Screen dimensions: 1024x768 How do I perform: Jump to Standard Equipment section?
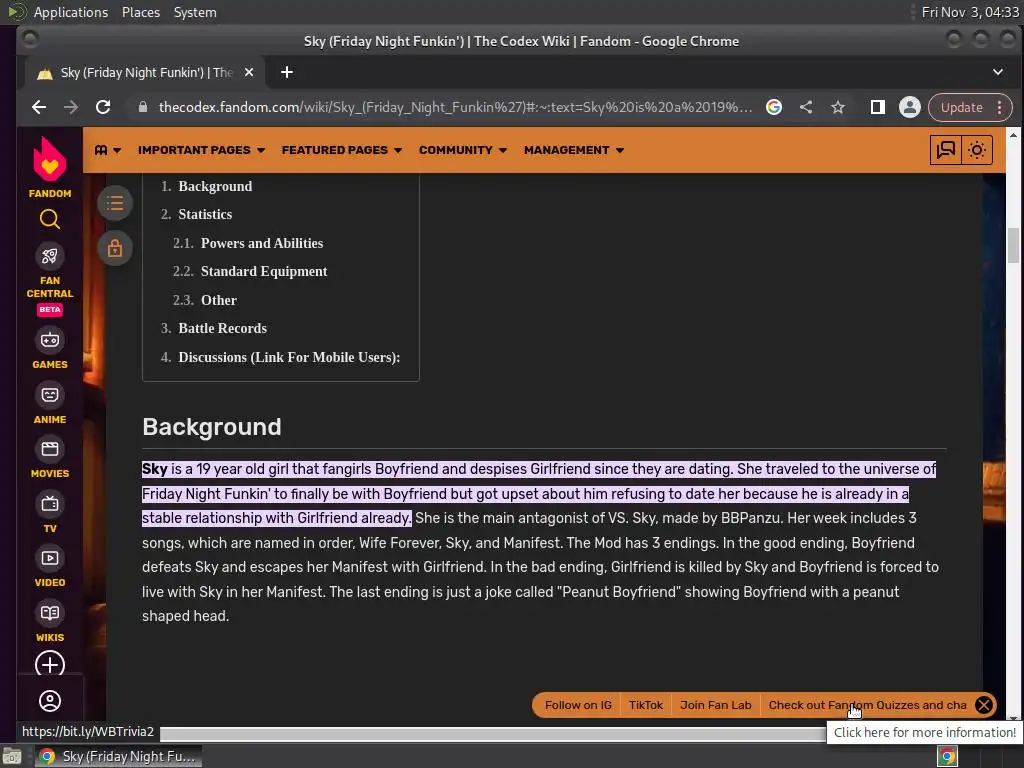264,271
